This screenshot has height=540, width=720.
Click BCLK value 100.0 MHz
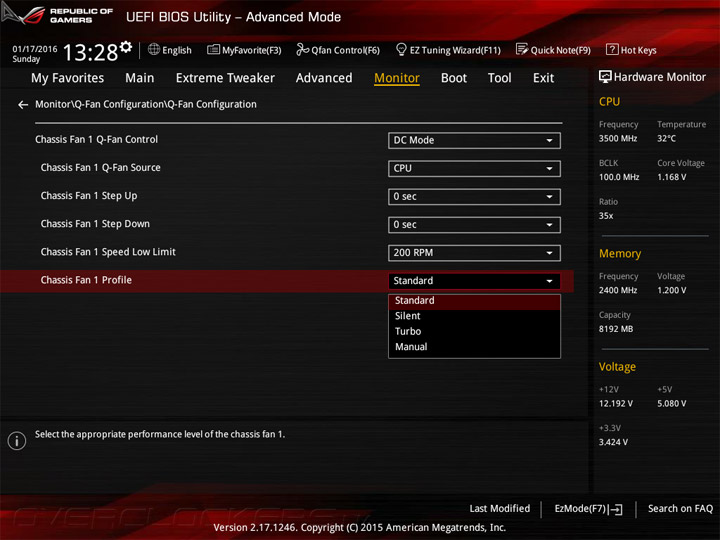619,177
